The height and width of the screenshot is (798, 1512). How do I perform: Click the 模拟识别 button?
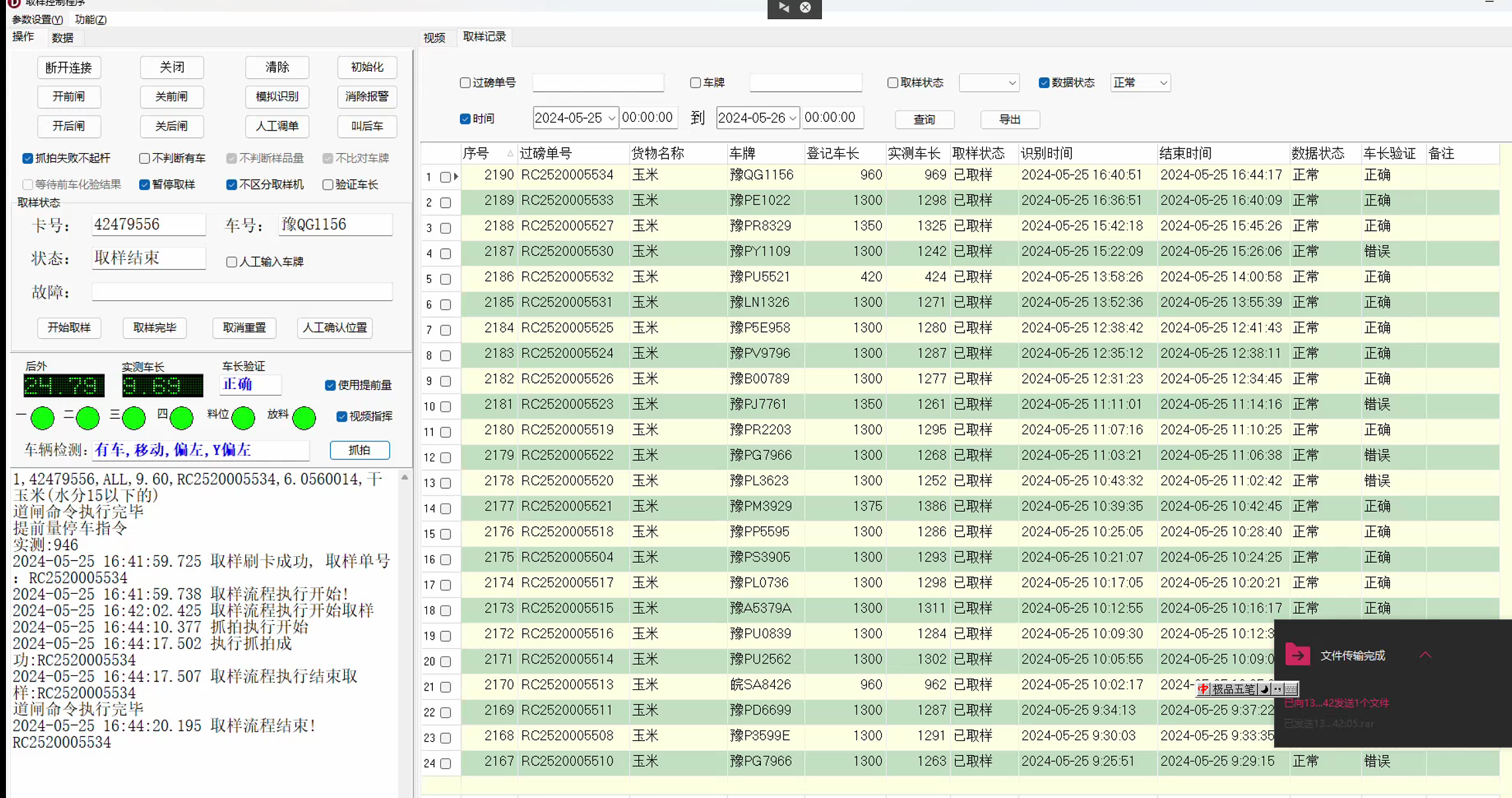277,97
